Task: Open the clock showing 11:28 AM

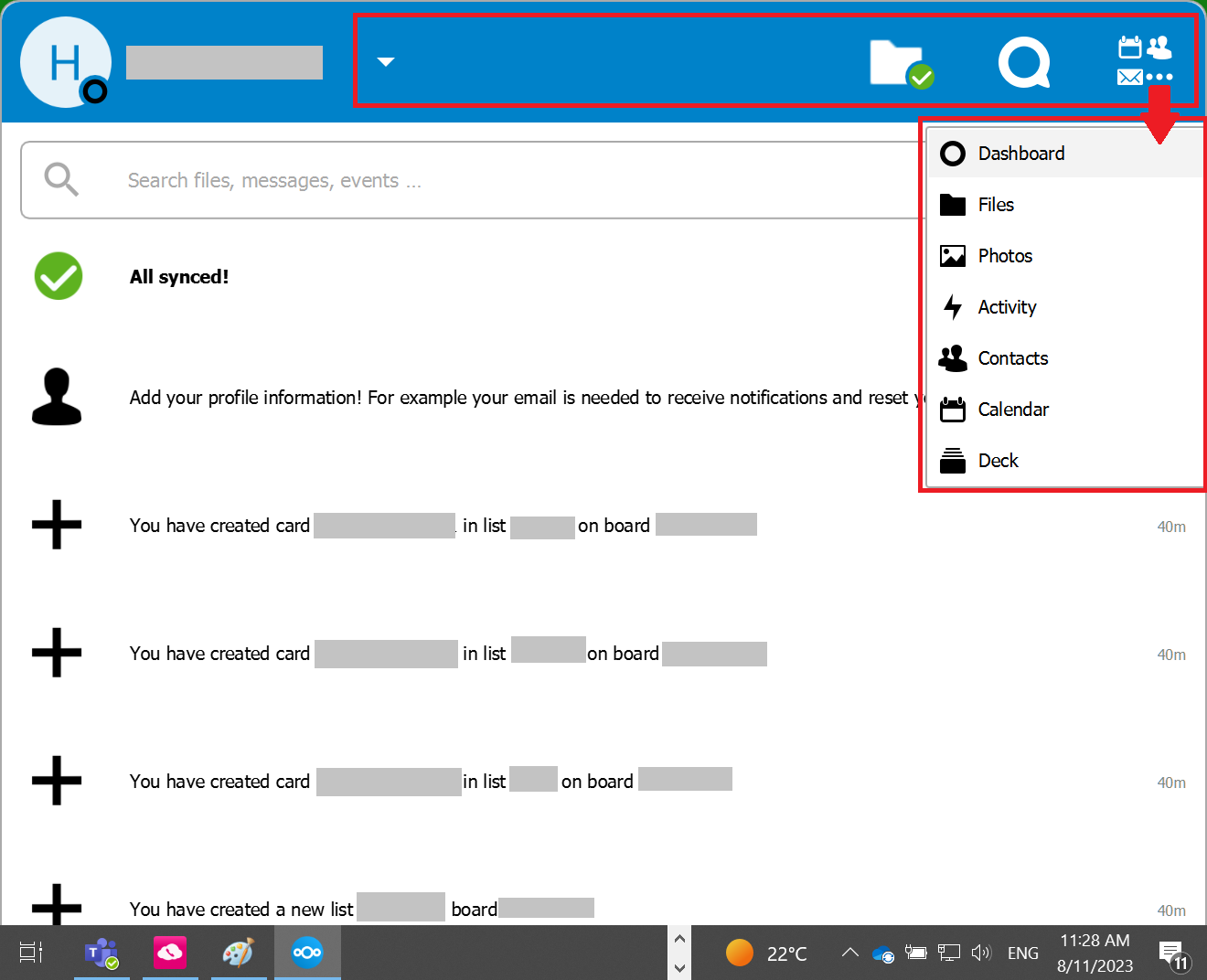Action: point(1095,953)
